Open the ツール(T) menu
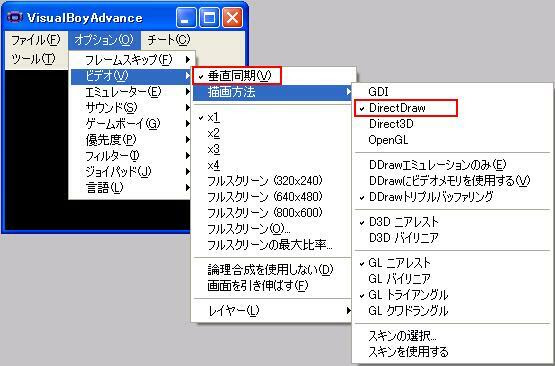The image size is (555, 366). [33, 59]
